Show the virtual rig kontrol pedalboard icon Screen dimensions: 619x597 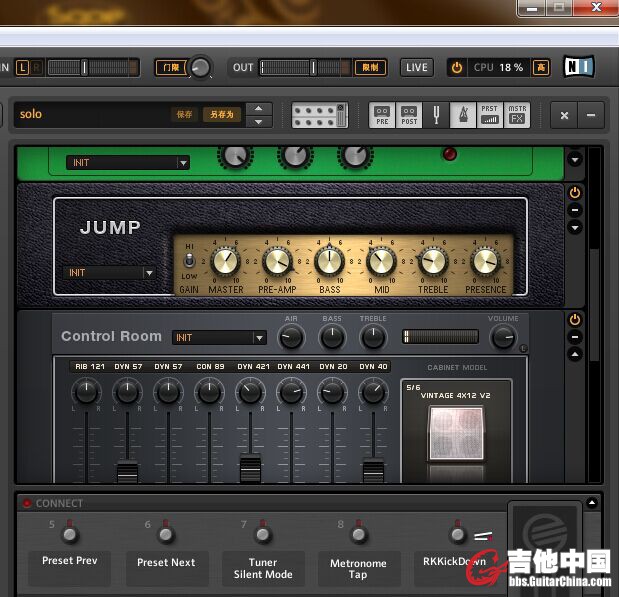click(x=320, y=115)
